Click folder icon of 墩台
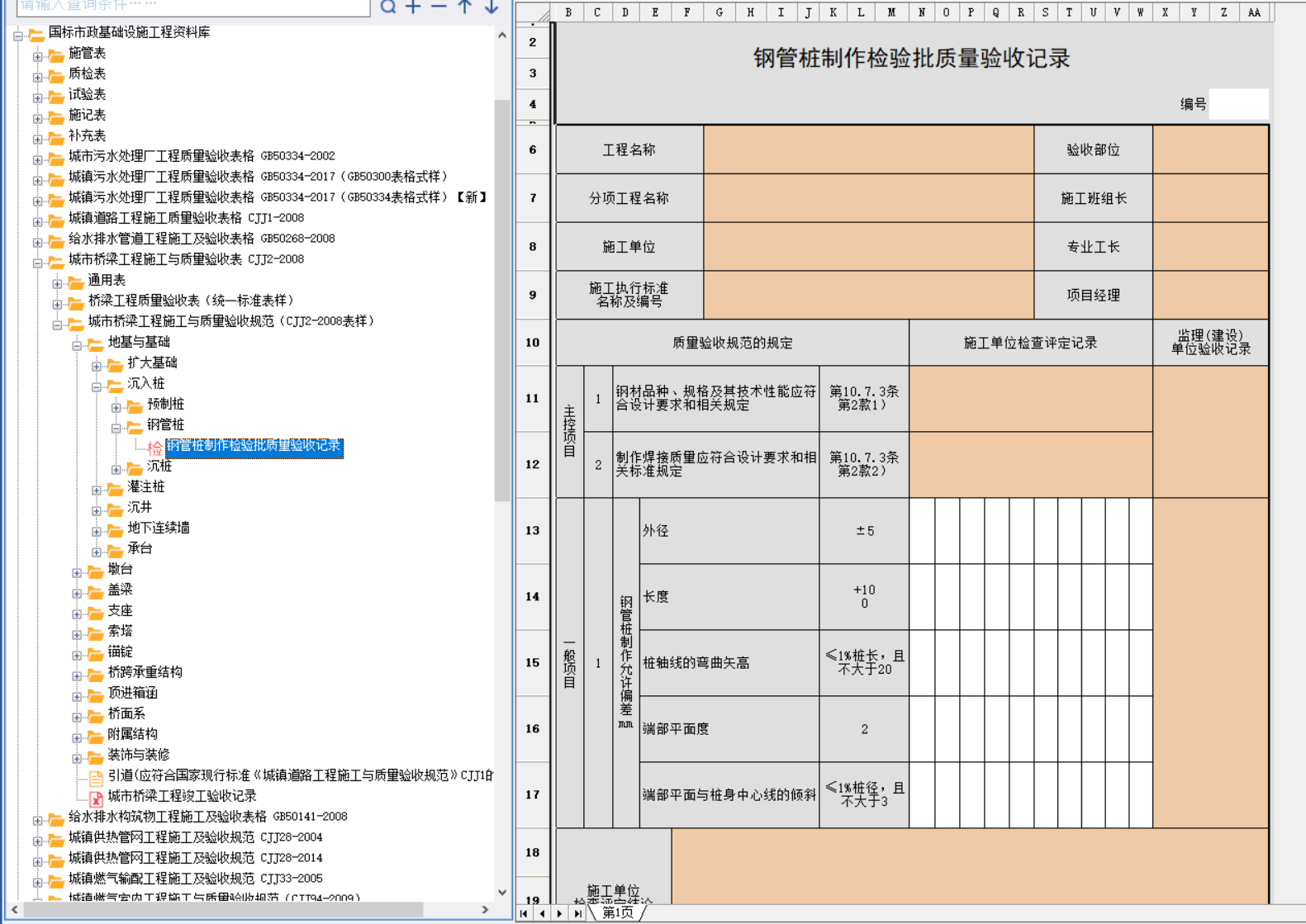This screenshot has width=1306, height=924. 96,571
